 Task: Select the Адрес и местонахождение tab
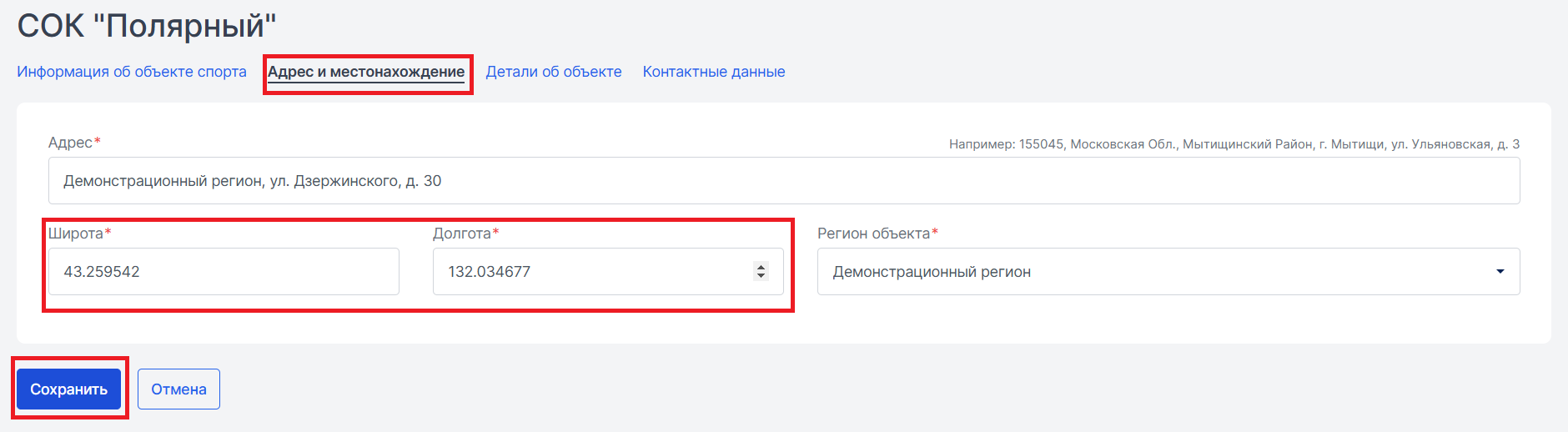366,72
